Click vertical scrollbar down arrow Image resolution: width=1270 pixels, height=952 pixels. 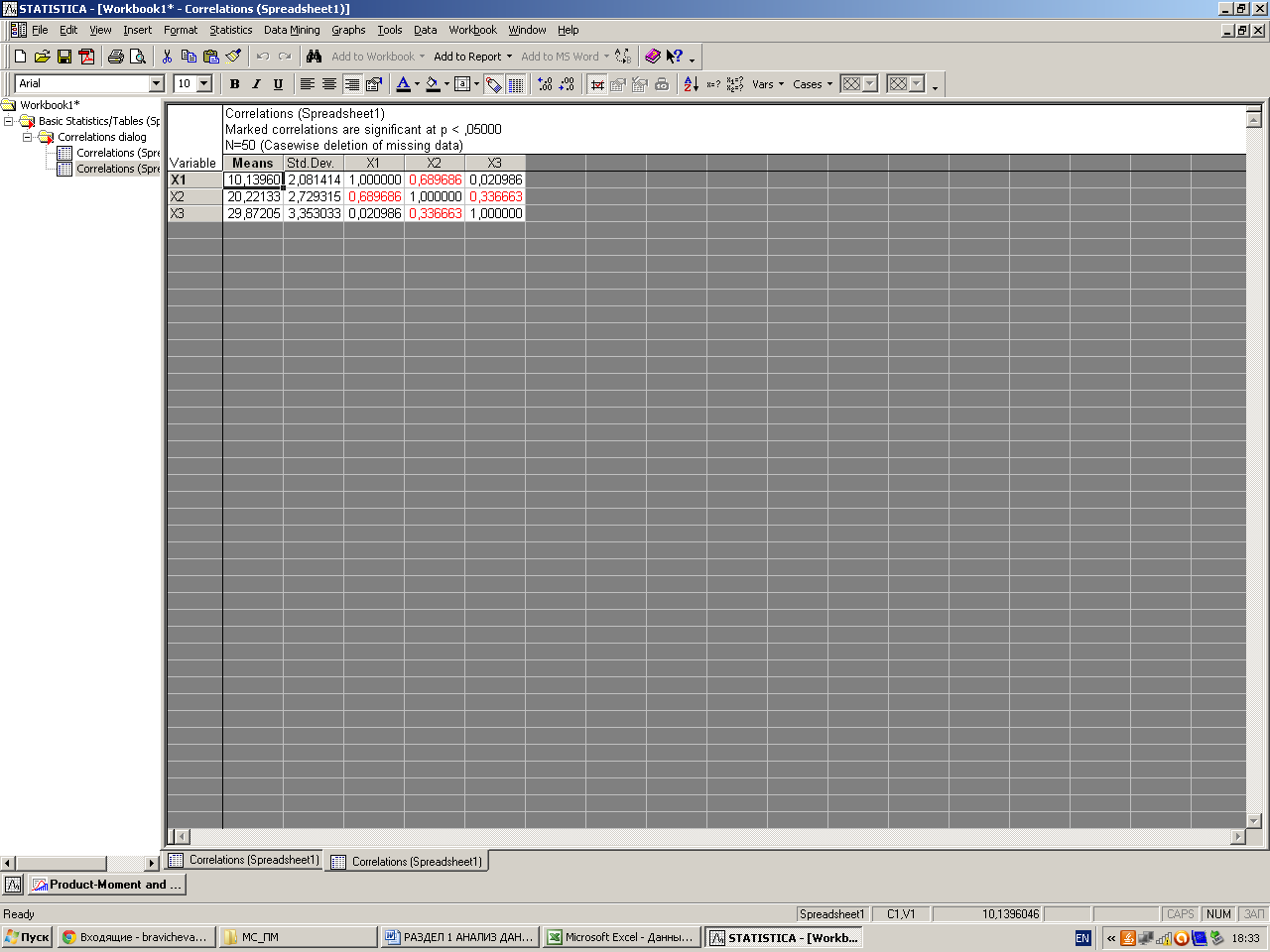(1254, 821)
